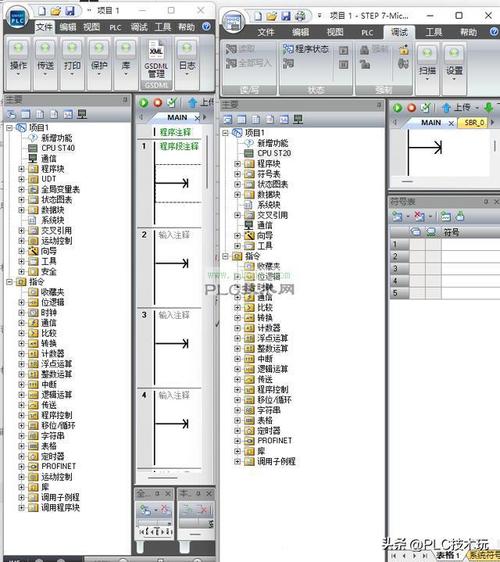Click the Save icon in right title bar
Screen dimensions: 500x562
(x=286, y=16)
